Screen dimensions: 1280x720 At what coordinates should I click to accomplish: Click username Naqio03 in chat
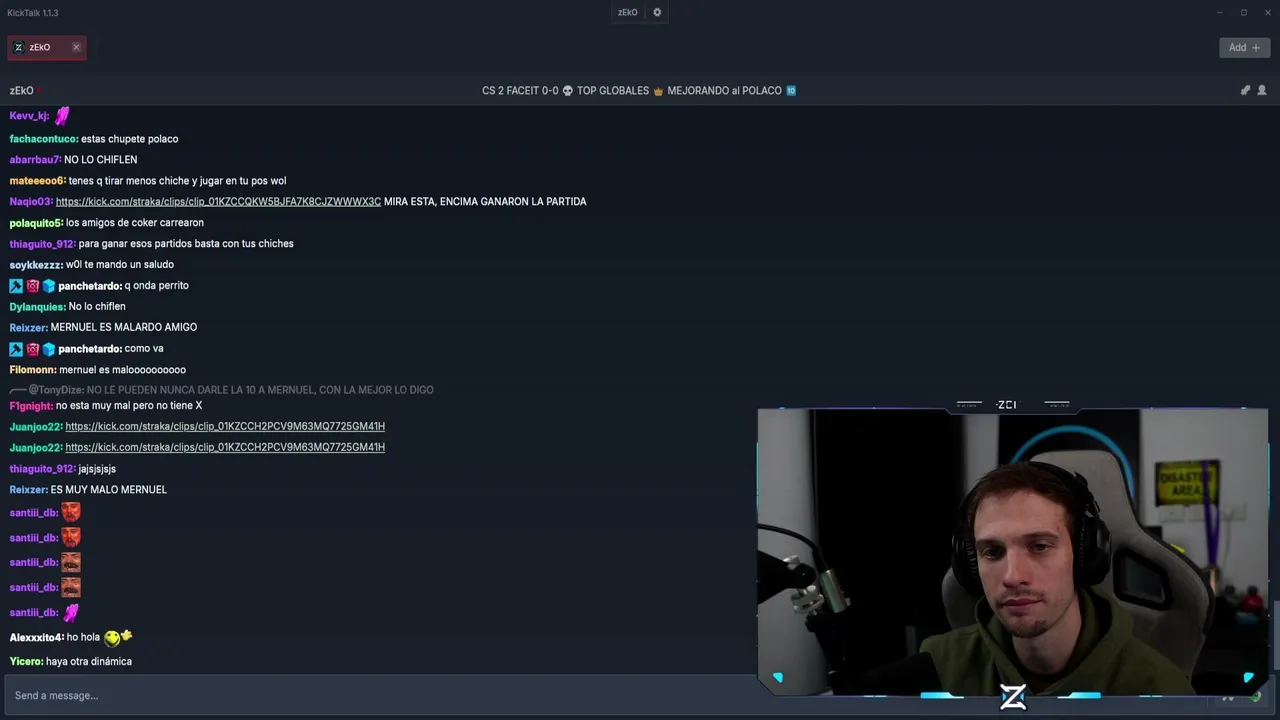coord(32,202)
